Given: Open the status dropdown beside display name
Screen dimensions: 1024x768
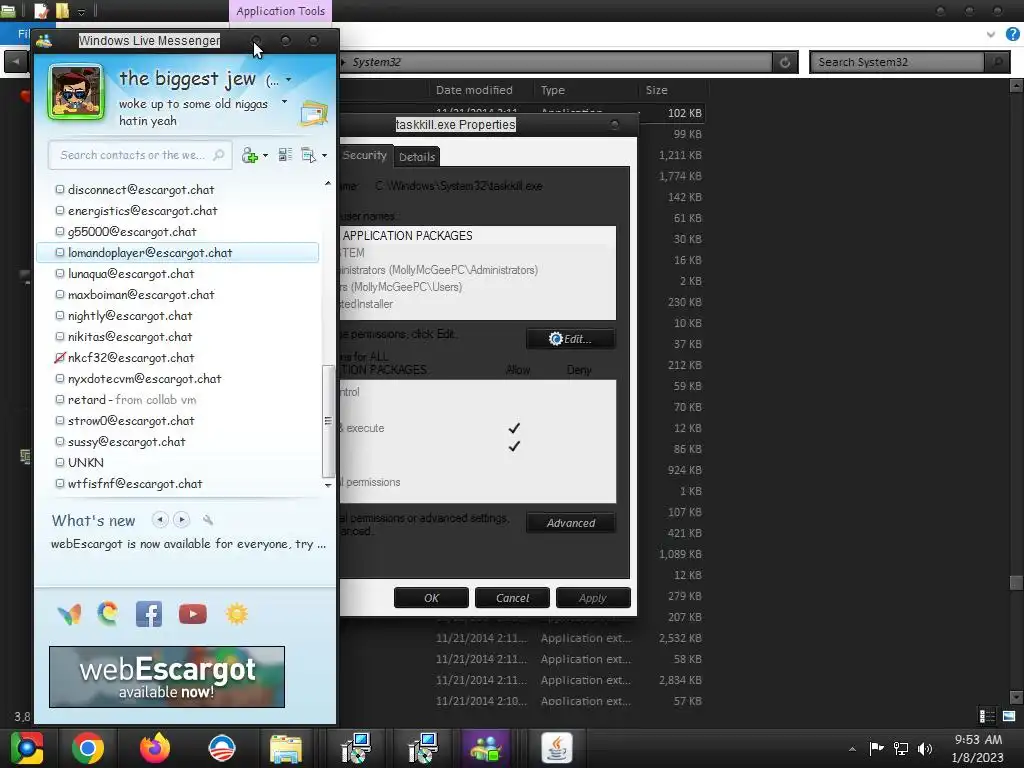Looking at the screenshot, I should click(289, 80).
